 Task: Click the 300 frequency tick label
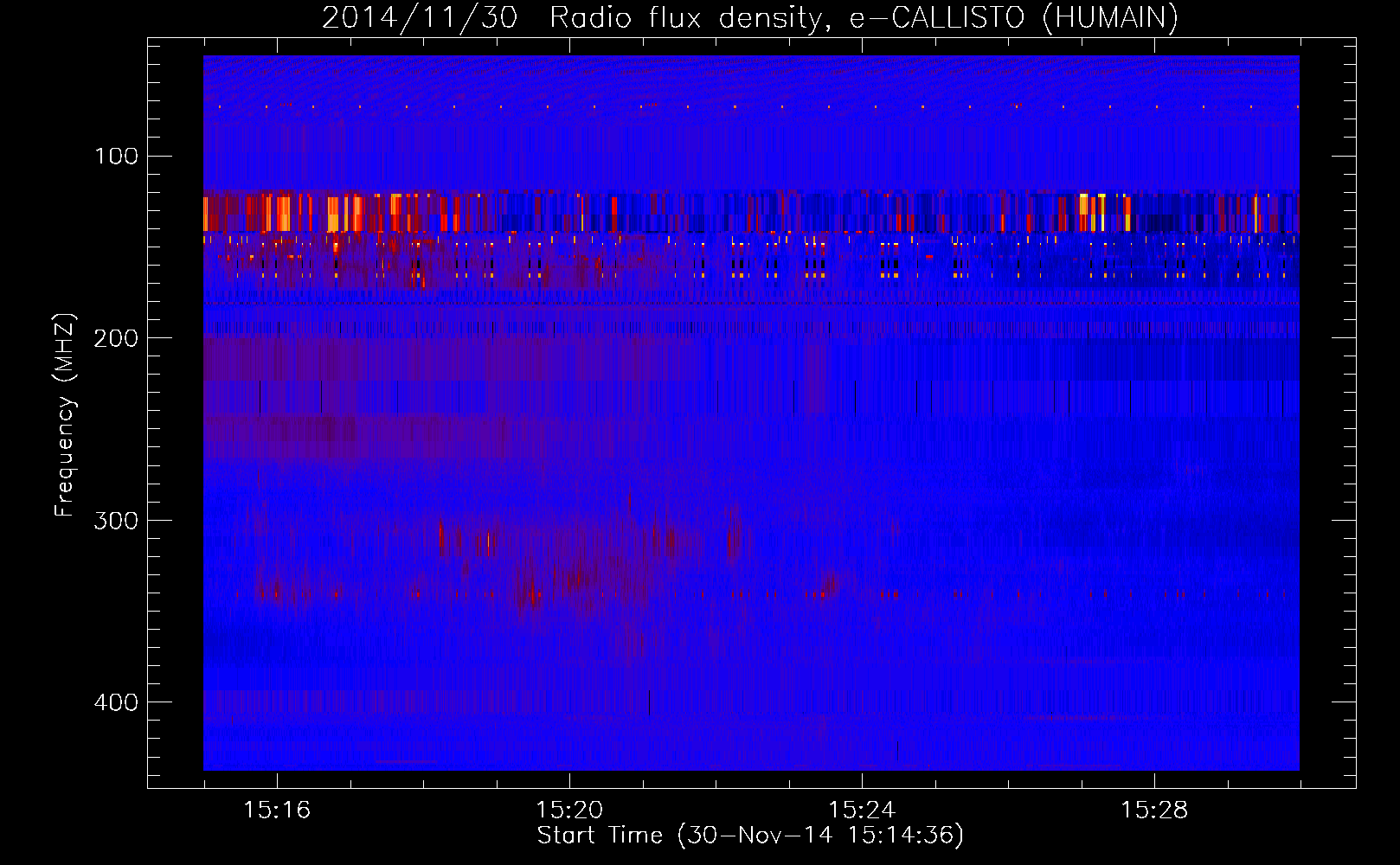[117, 520]
